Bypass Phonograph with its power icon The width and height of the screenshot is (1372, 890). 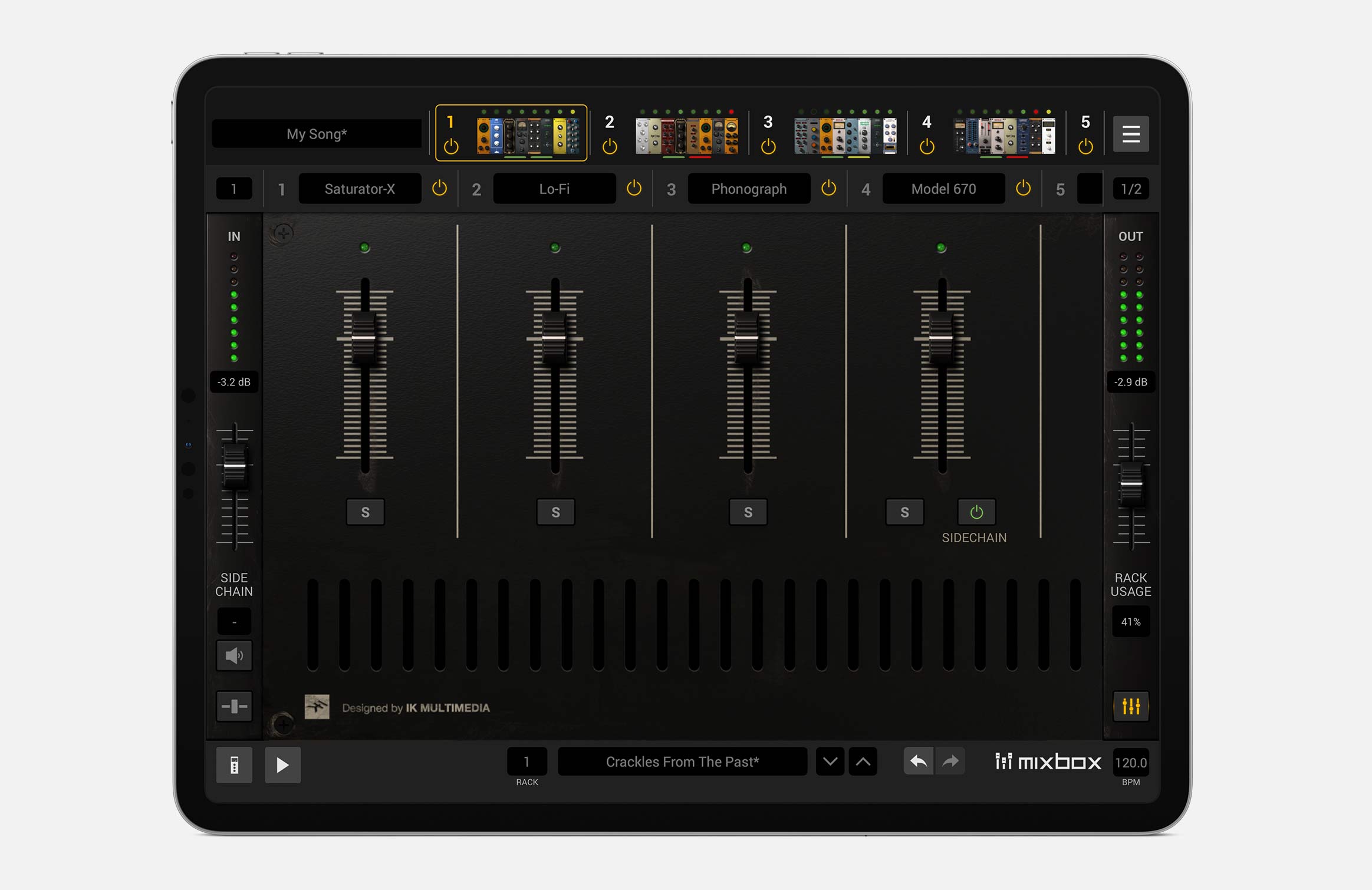tap(828, 189)
